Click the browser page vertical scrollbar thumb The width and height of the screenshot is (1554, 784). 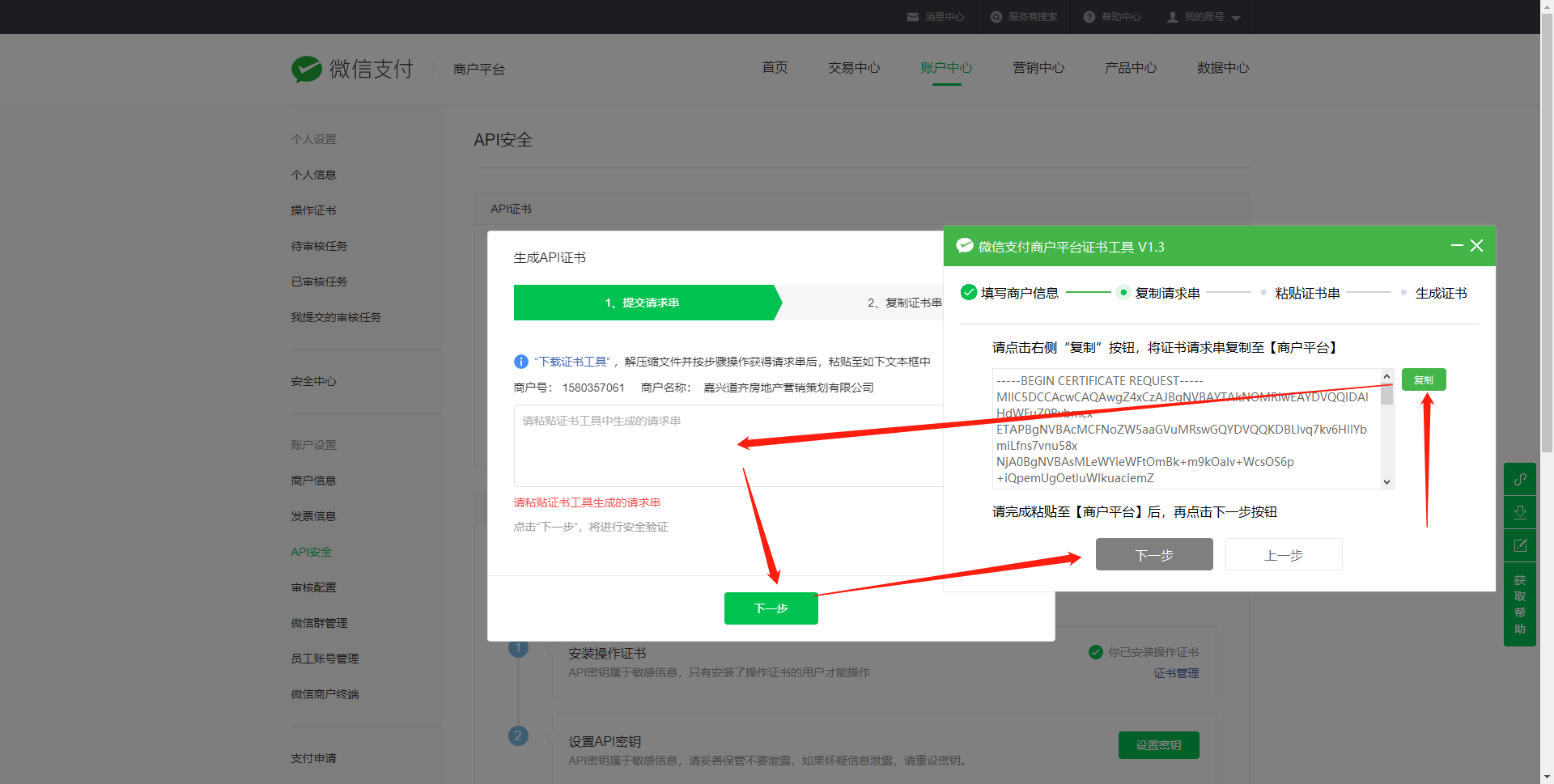pos(1547,235)
